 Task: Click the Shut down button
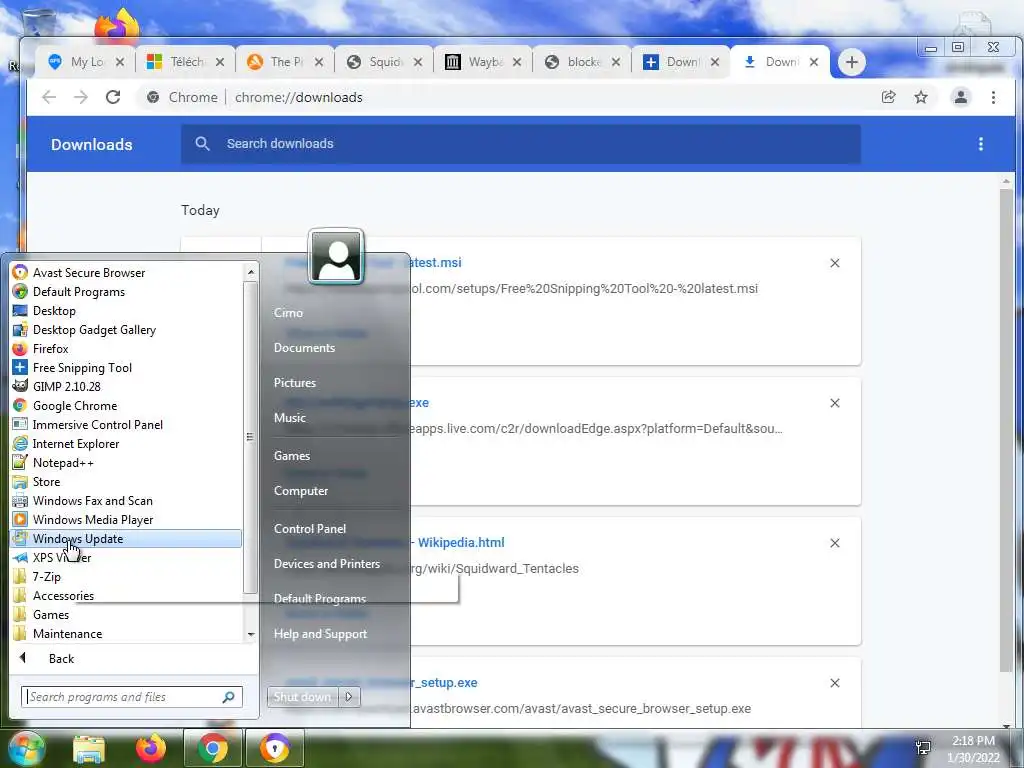pos(303,697)
